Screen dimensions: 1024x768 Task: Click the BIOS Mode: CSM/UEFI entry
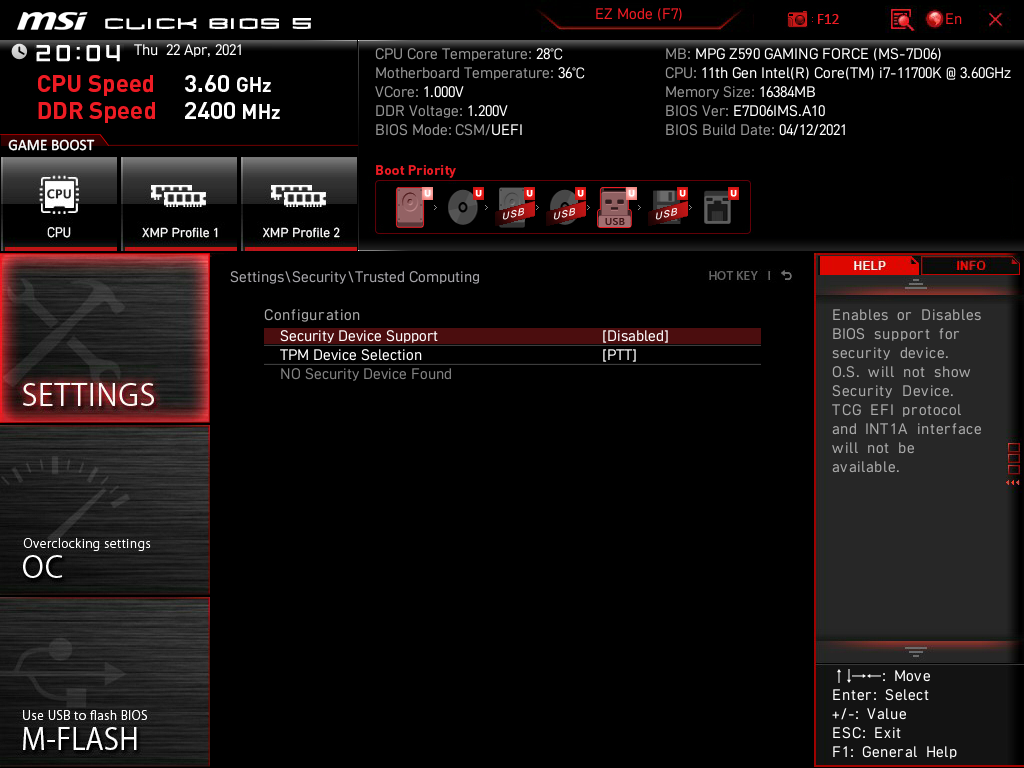click(x=449, y=130)
